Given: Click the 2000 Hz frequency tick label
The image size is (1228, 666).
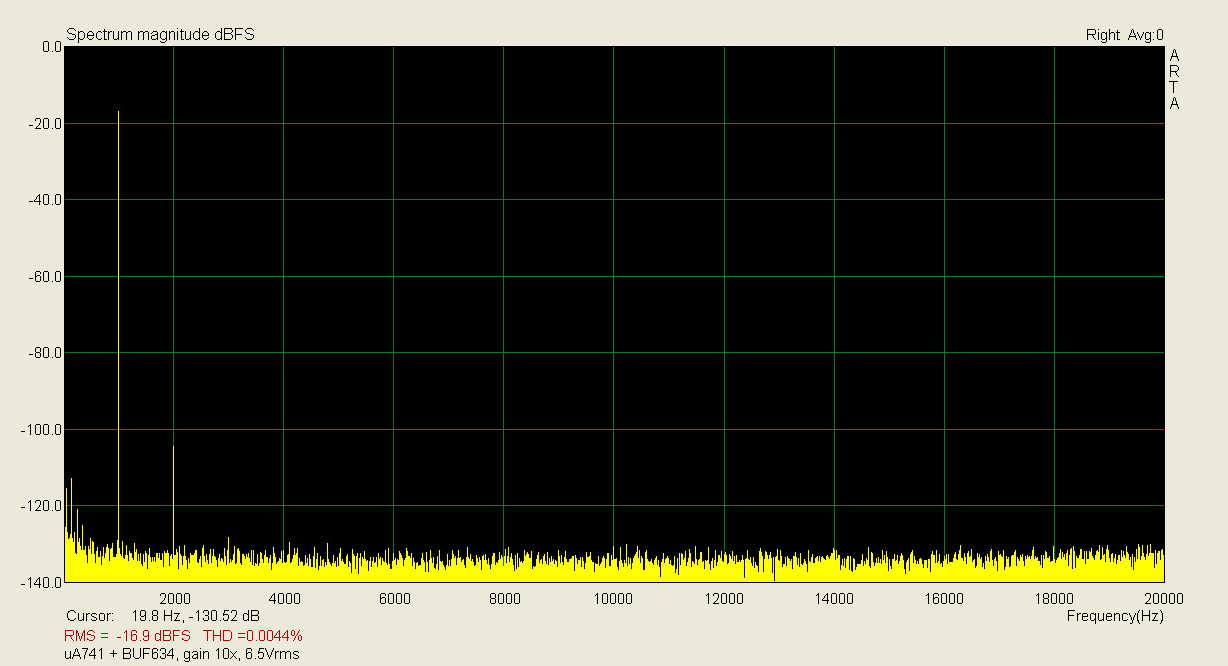Looking at the screenshot, I should pyautogui.click(x=175, y=600).
